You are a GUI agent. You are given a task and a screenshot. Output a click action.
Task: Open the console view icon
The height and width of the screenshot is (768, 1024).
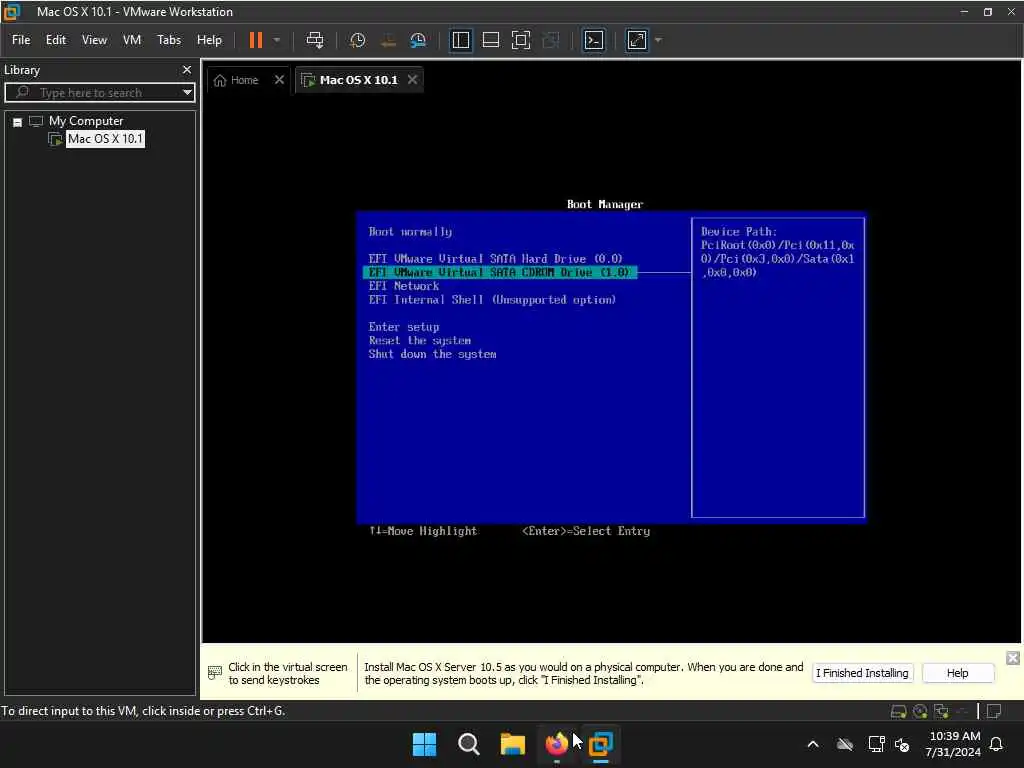click(593, 40)
